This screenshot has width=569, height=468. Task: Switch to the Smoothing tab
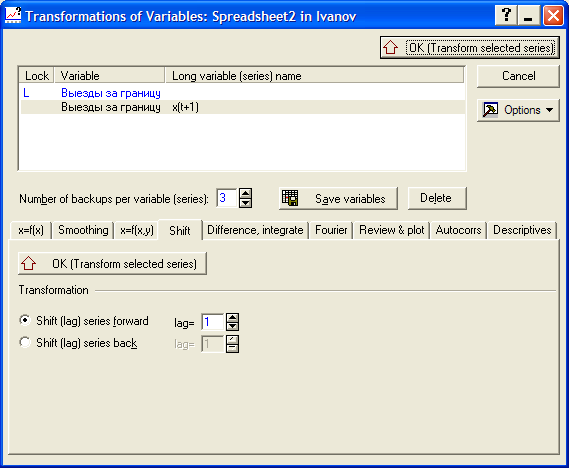coord(83,230)
